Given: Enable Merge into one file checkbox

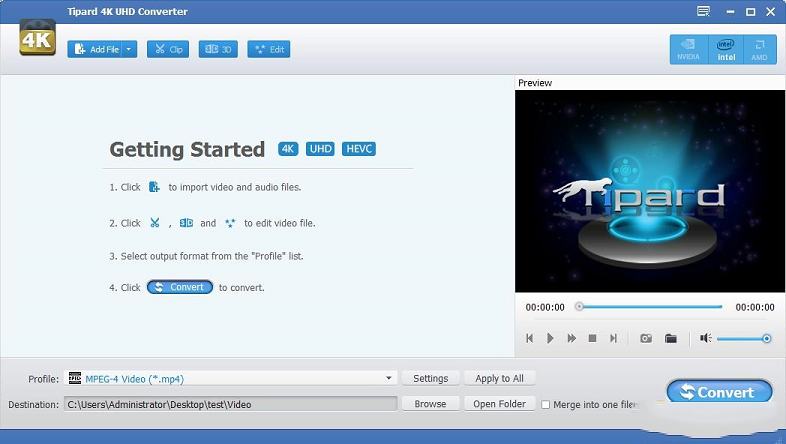Looking at the screenshot, I should (x=546, y=404).
